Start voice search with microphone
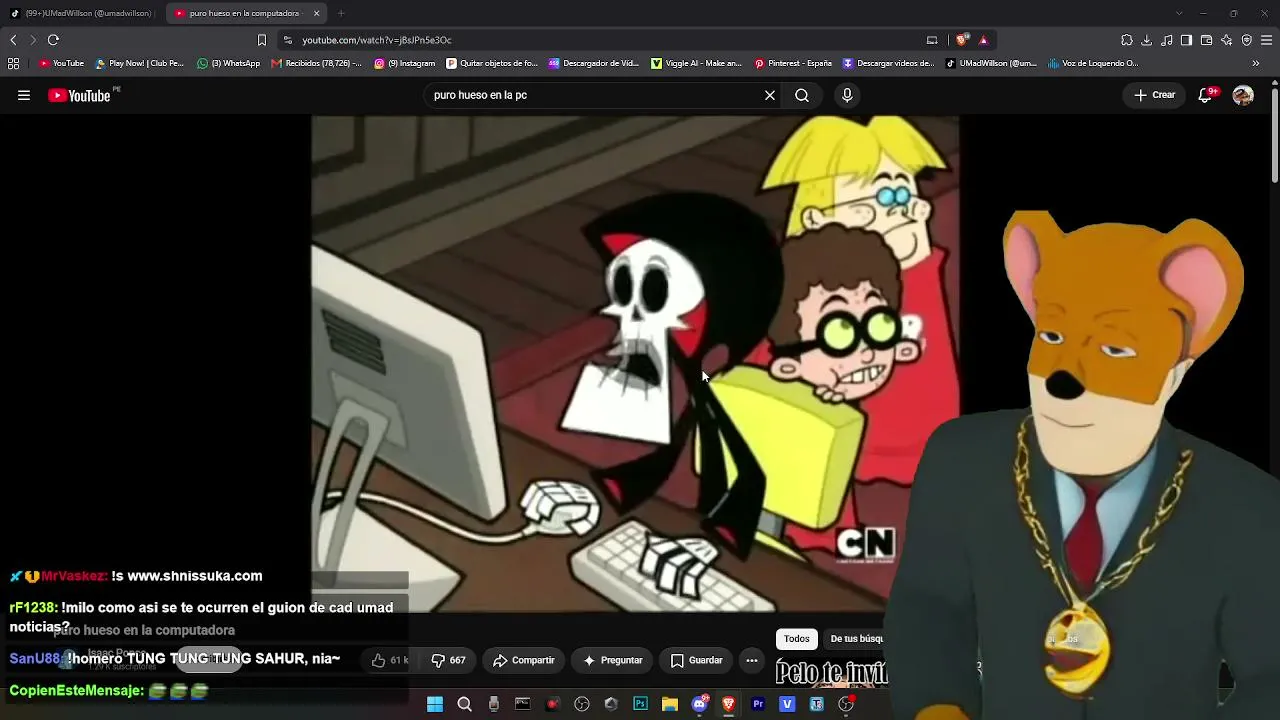Screen dimensions: 1280x720 pos(847,95)
